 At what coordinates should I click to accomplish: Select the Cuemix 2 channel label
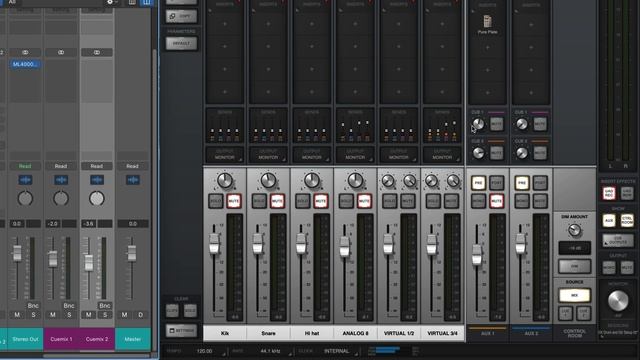point(97,339)
